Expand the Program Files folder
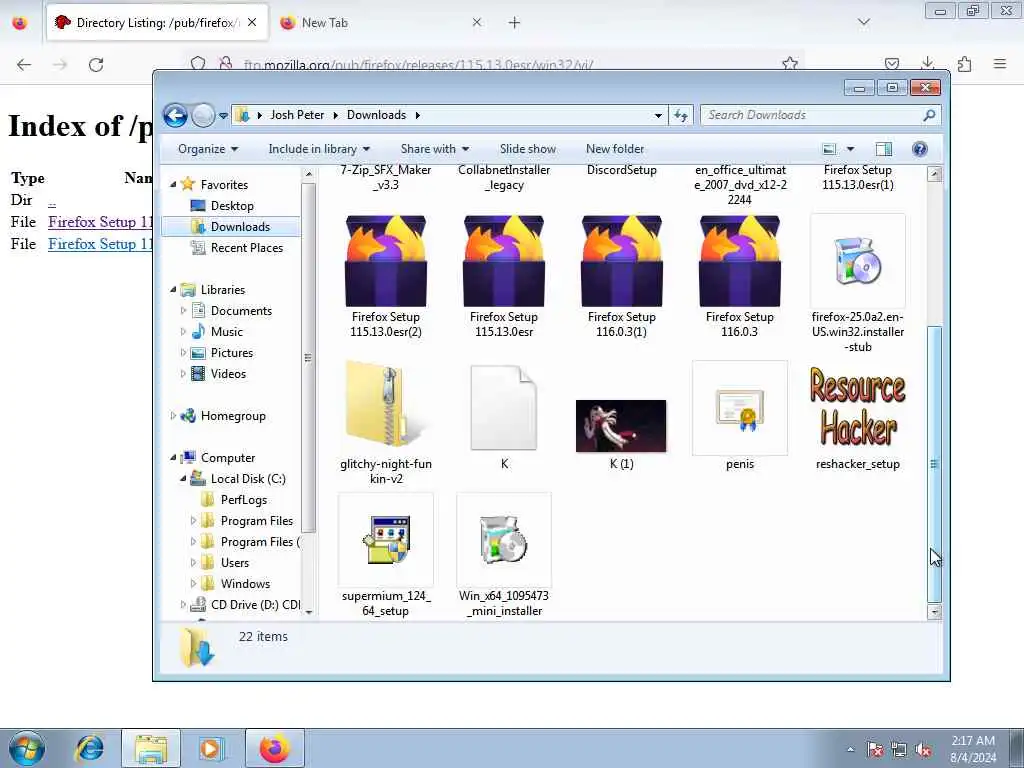The width and height of the screenshot is (1024, 768). tap(193, 520)
